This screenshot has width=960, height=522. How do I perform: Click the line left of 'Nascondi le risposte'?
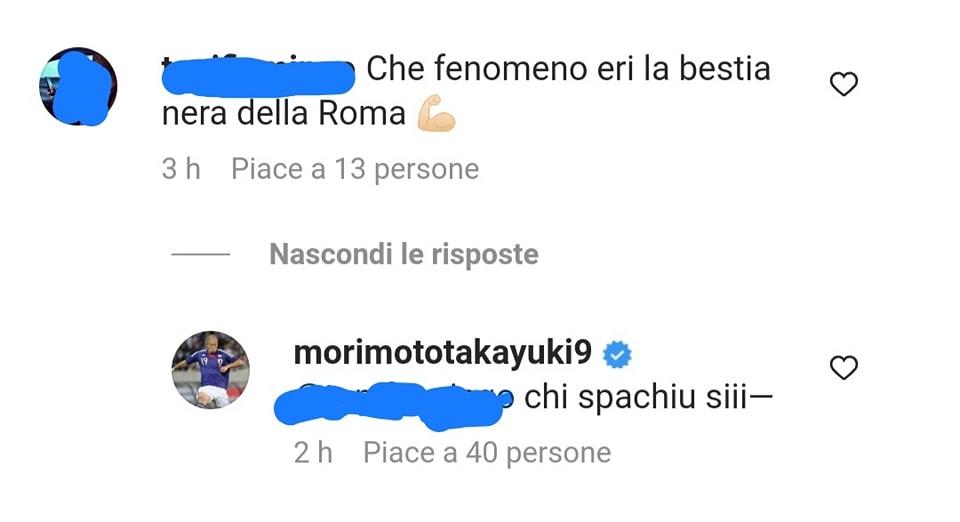click(x=201, y=255)
